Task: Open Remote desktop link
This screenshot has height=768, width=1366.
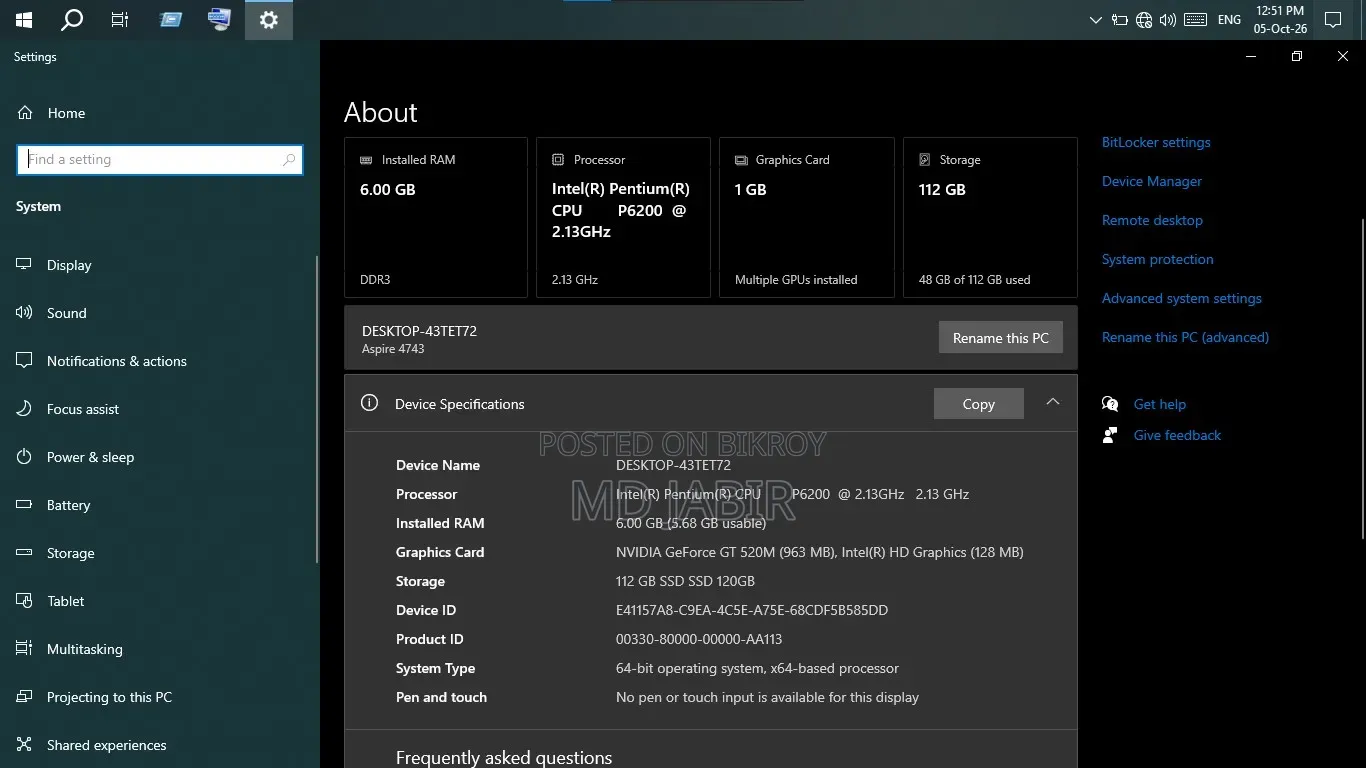Action: (x=1152, y=220)
